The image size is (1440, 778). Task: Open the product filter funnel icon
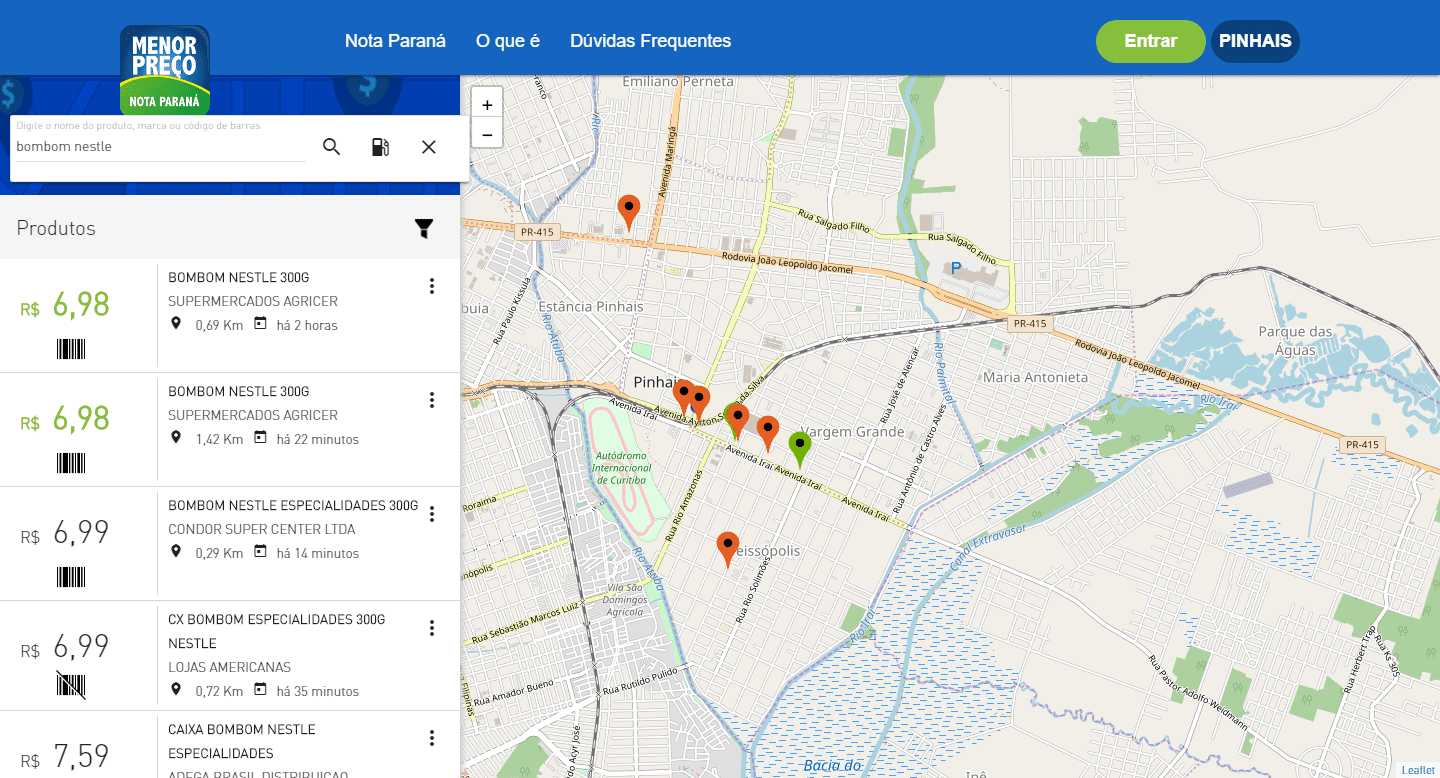[x=424, y=229]
